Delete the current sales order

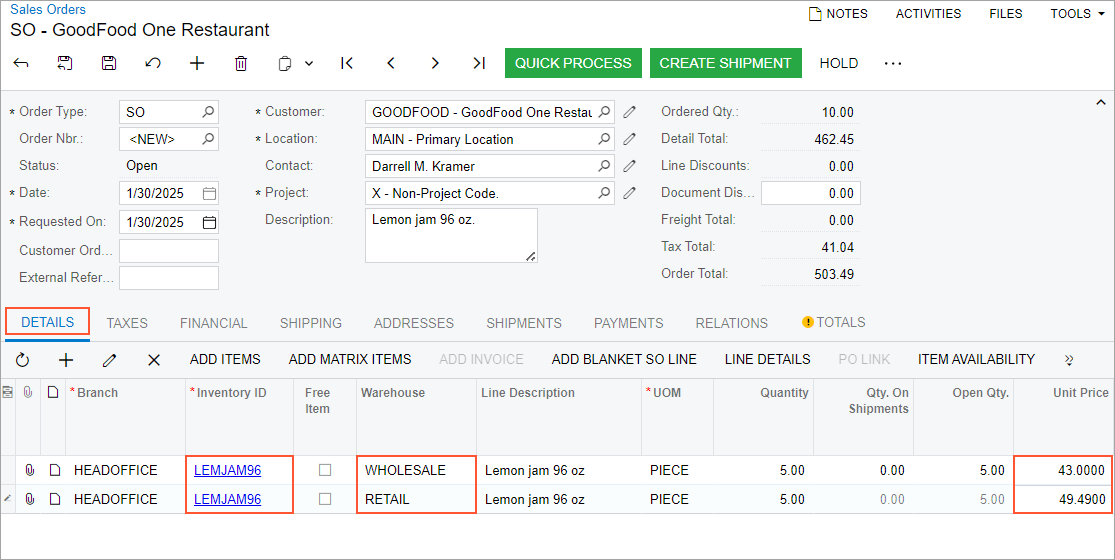point(241,63)
